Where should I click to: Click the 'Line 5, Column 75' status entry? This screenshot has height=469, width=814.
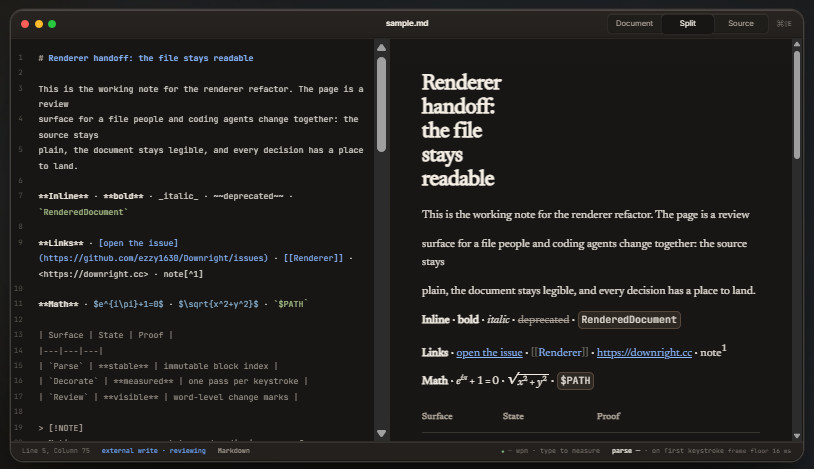[x=56, y=450]
